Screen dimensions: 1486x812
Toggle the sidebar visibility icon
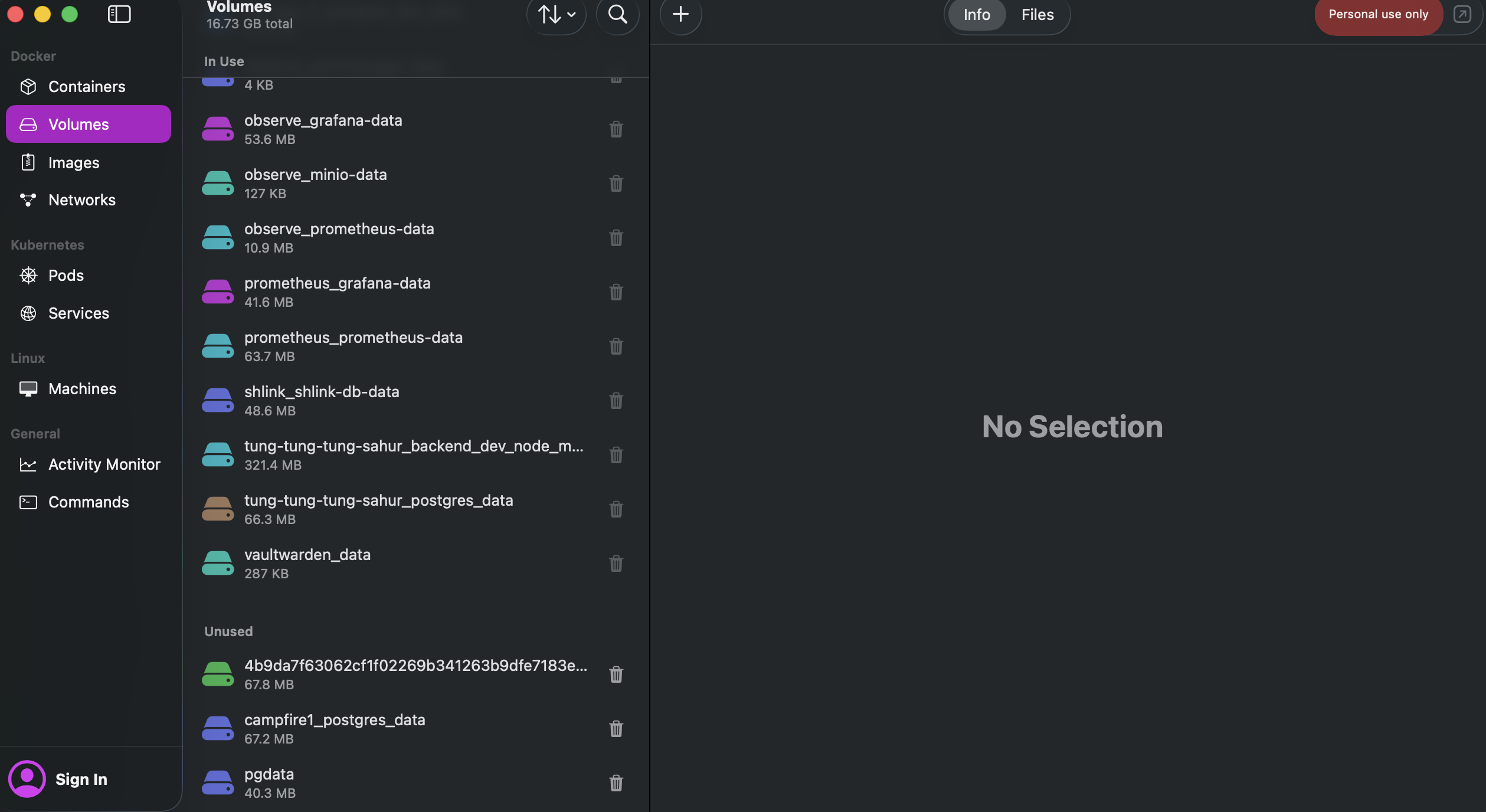pyautogui.click(x=119, y=14)
